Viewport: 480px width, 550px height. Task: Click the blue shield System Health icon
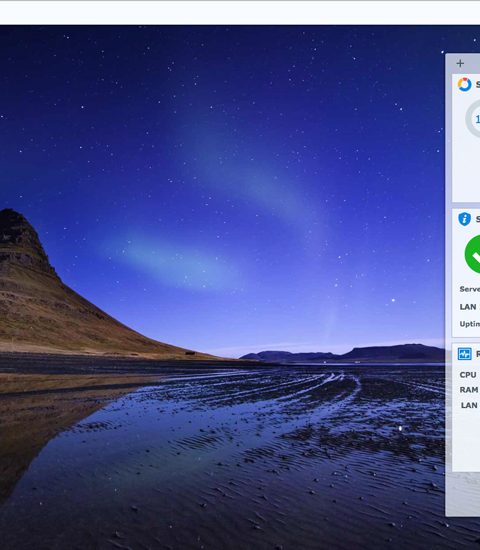[465, 219]
